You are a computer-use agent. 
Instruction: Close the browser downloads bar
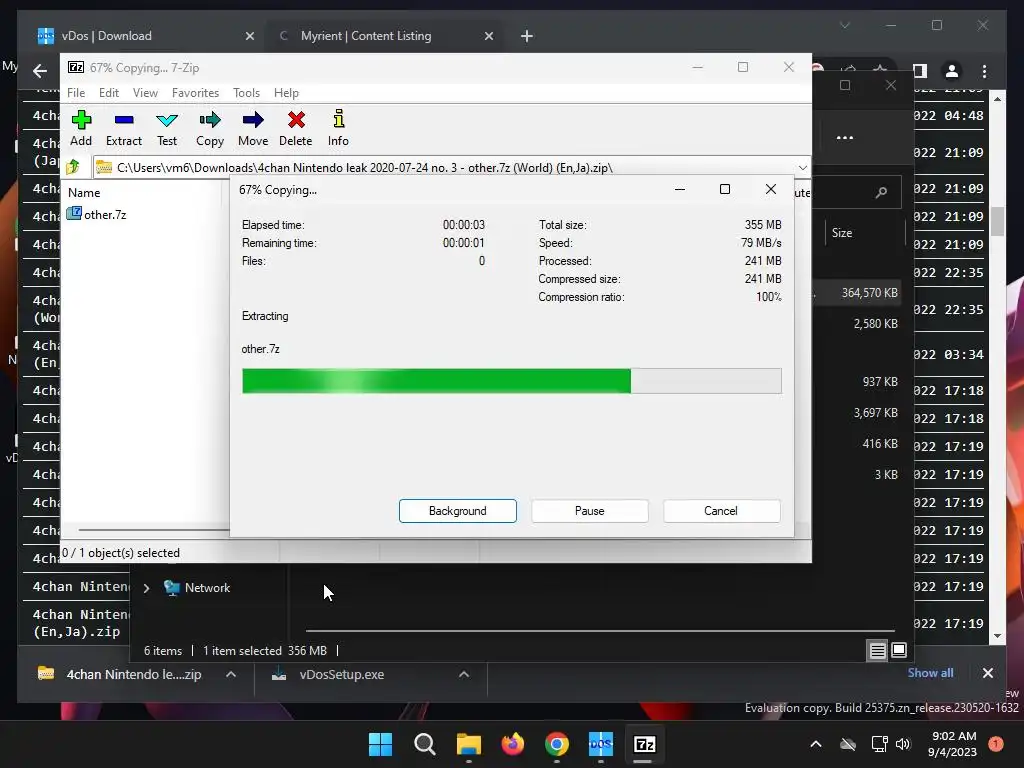point(987,673)
